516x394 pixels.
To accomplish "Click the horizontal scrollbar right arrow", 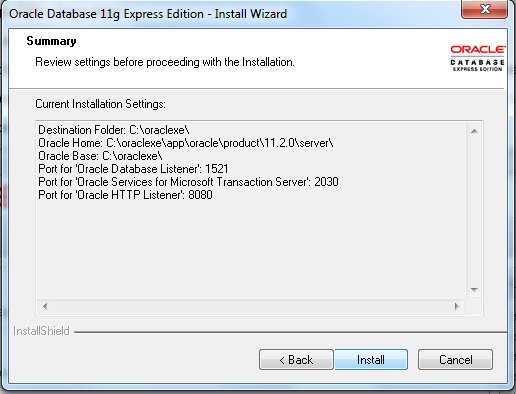I will click(x=457, y=306).
